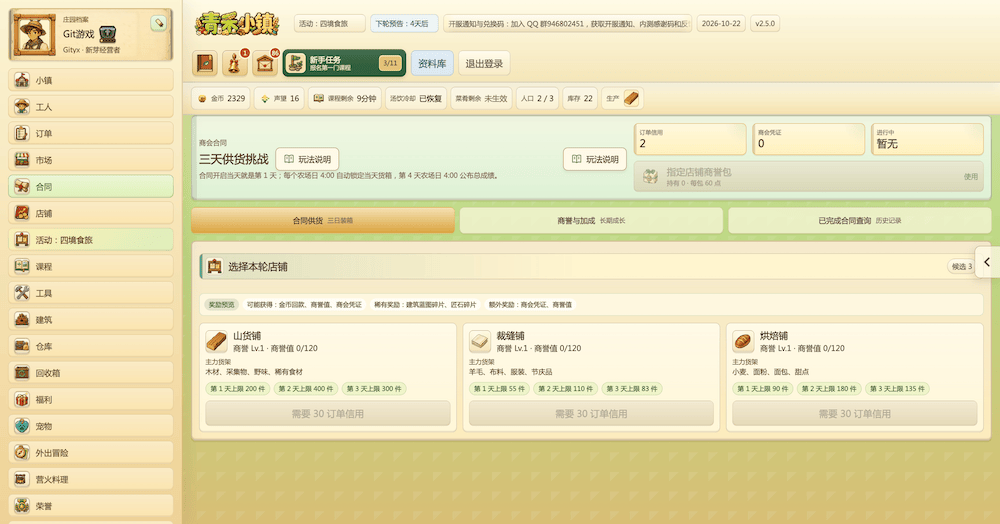1000x524 pixels.
Task: Click the 第 1 天上限 200 件 chip
Action: [x=237, y=388]
